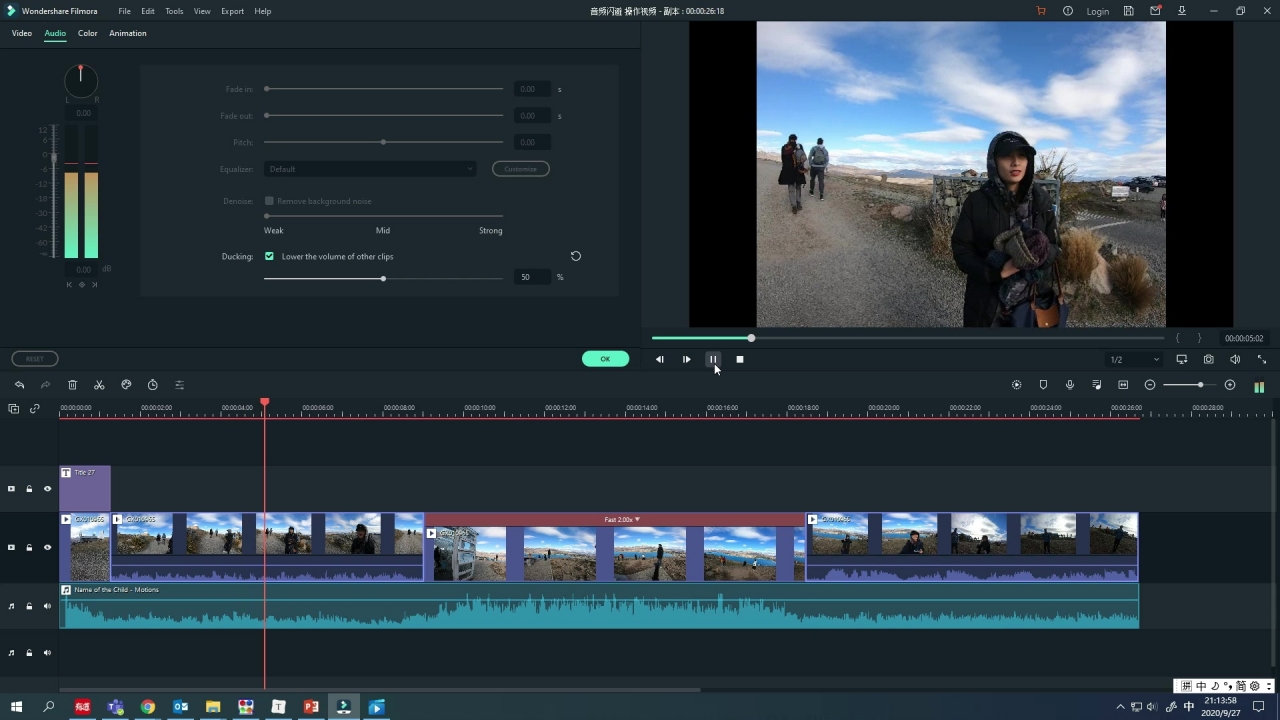Open the help question mark icon
The width and height of the screenshot is (1280, 720).
[1068, 11]
